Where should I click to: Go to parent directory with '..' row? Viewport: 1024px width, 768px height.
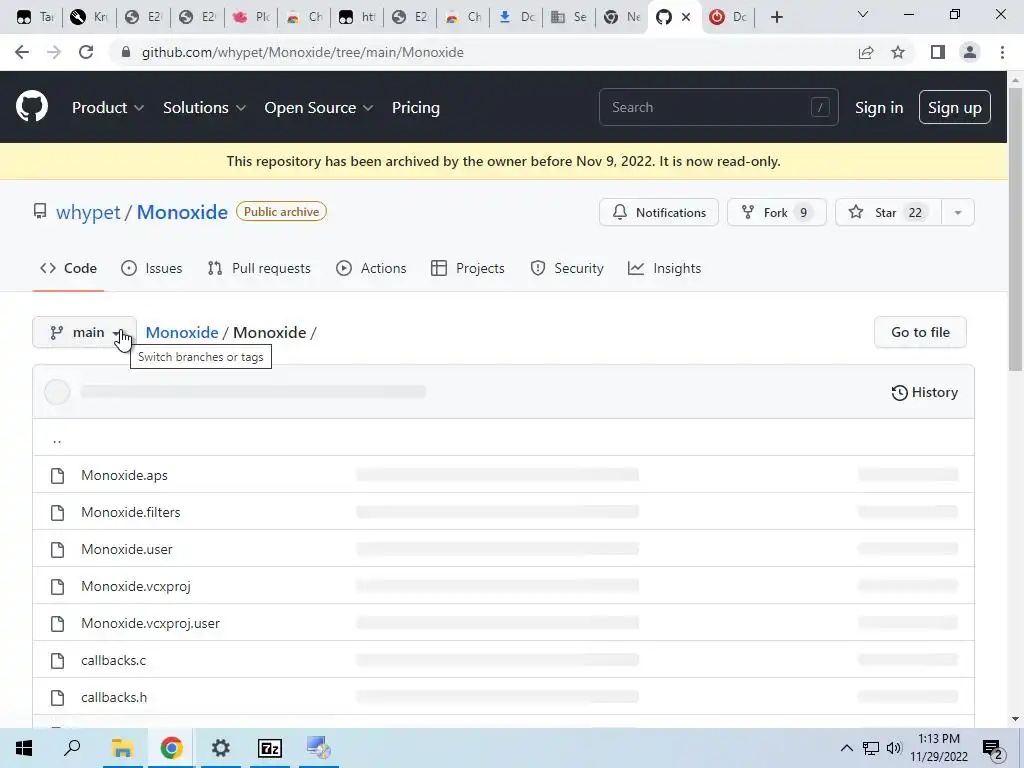[x=503, y=438]
